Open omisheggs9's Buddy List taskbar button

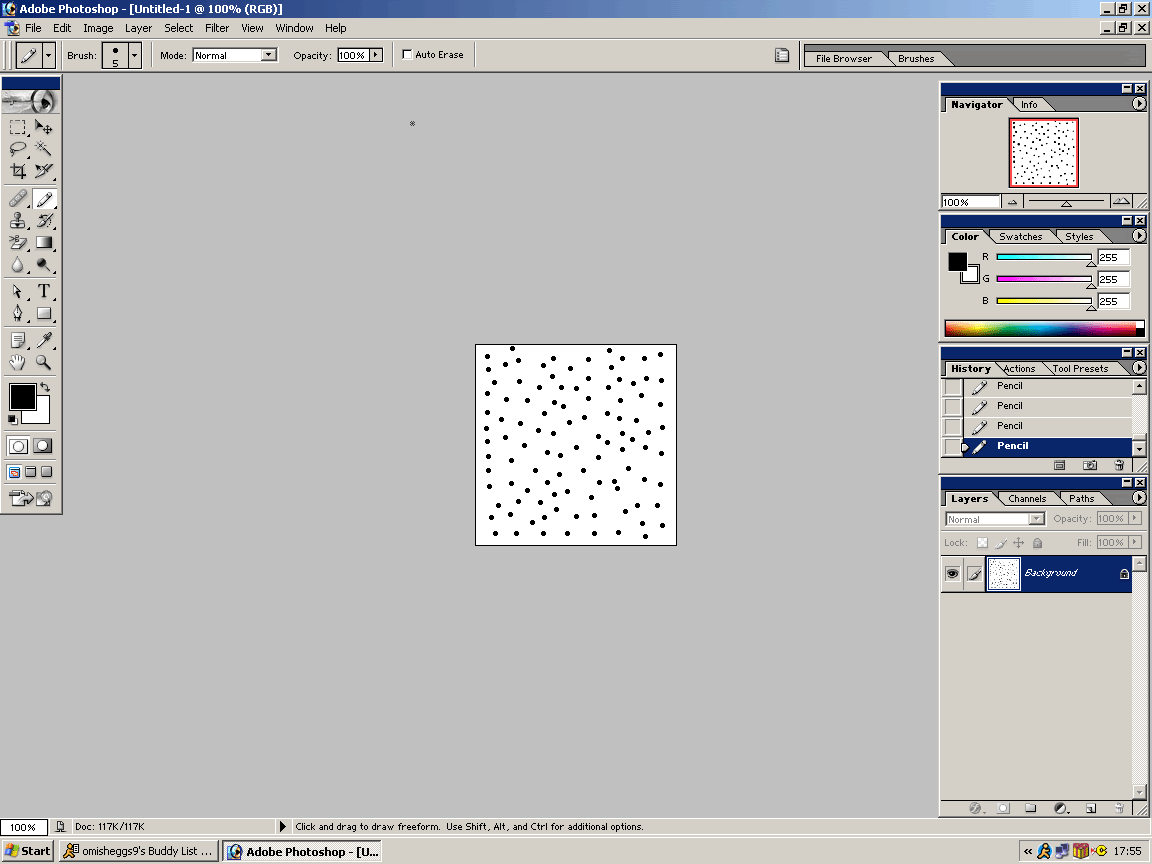(x=139, y=851)
